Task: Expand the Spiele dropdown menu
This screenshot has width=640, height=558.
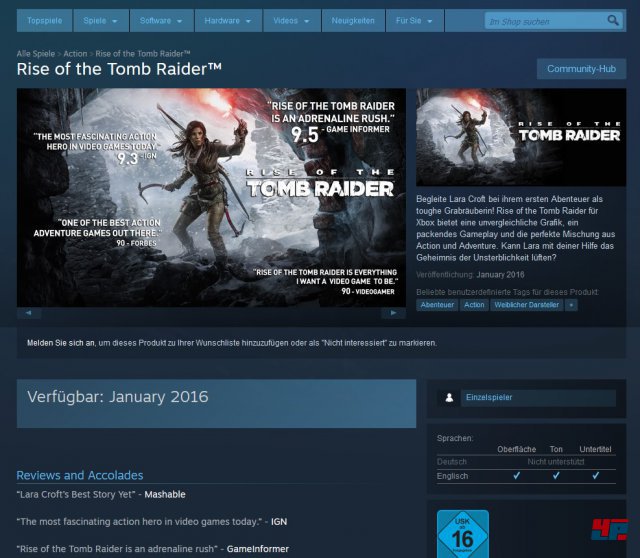Action: pyautogui.click(x=100, y=20)
